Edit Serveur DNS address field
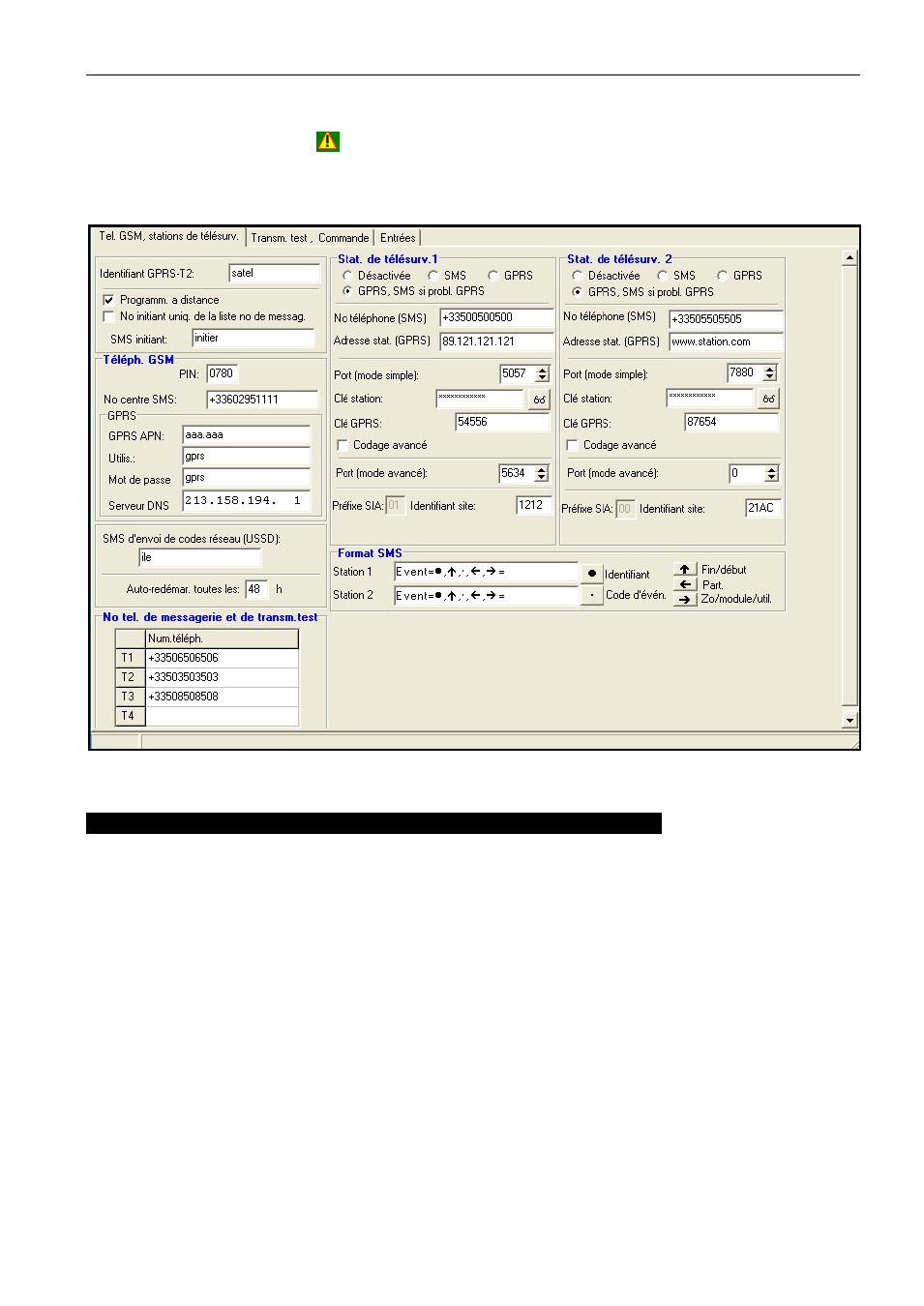The width and height of the screenshot is (924, 1306). 247,501
